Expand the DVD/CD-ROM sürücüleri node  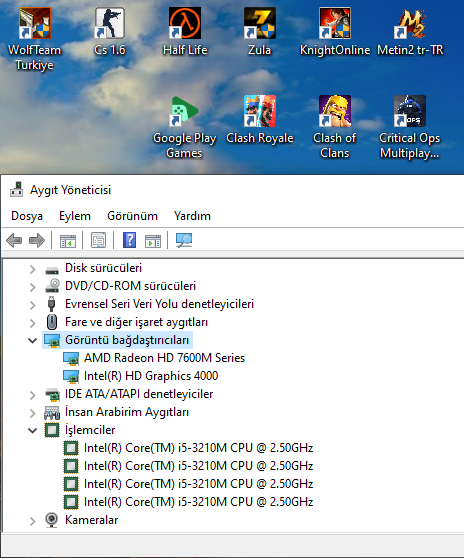(x=32, y=287)
